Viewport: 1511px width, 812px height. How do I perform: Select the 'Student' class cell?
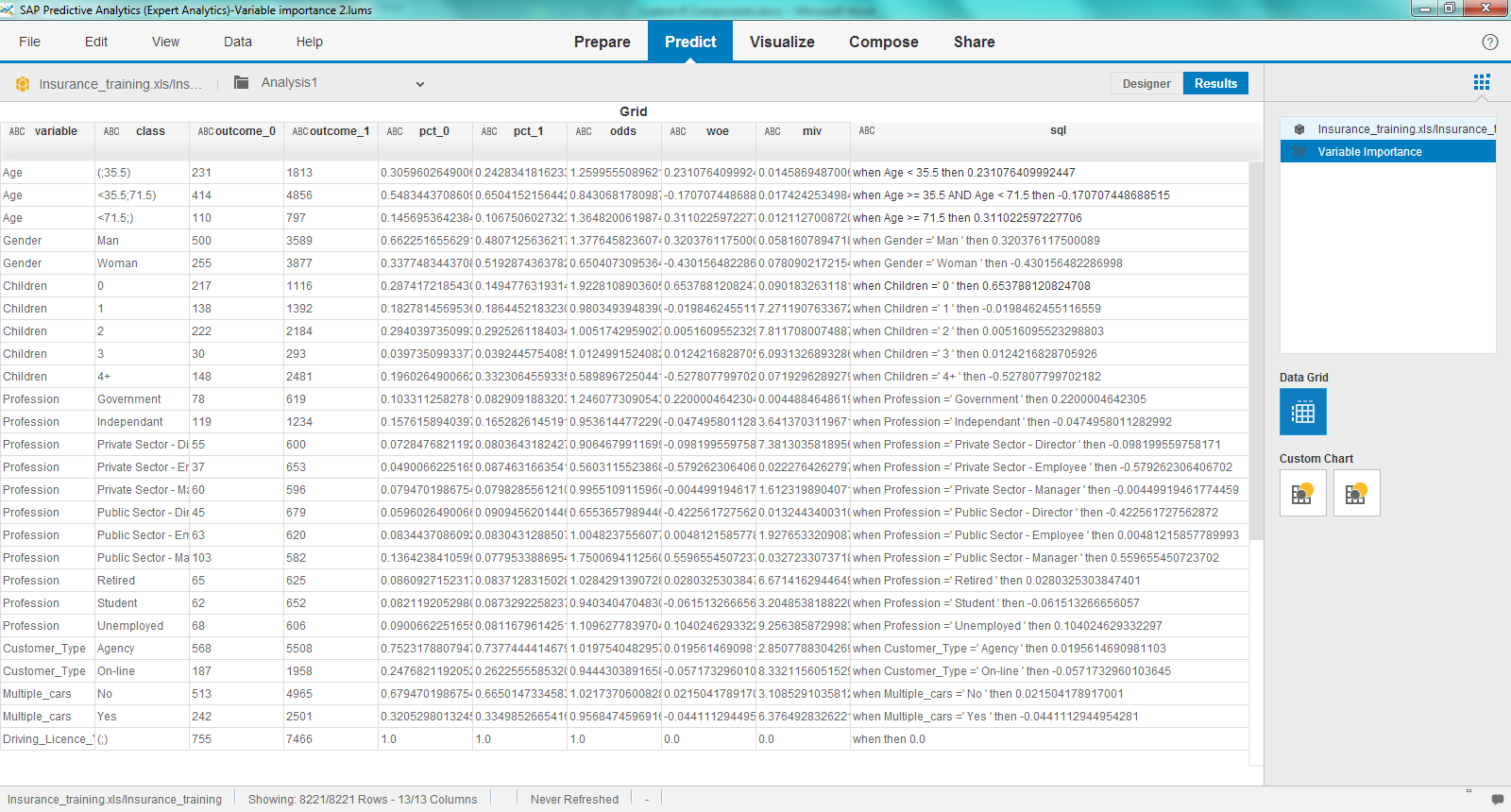click(142, 603)
